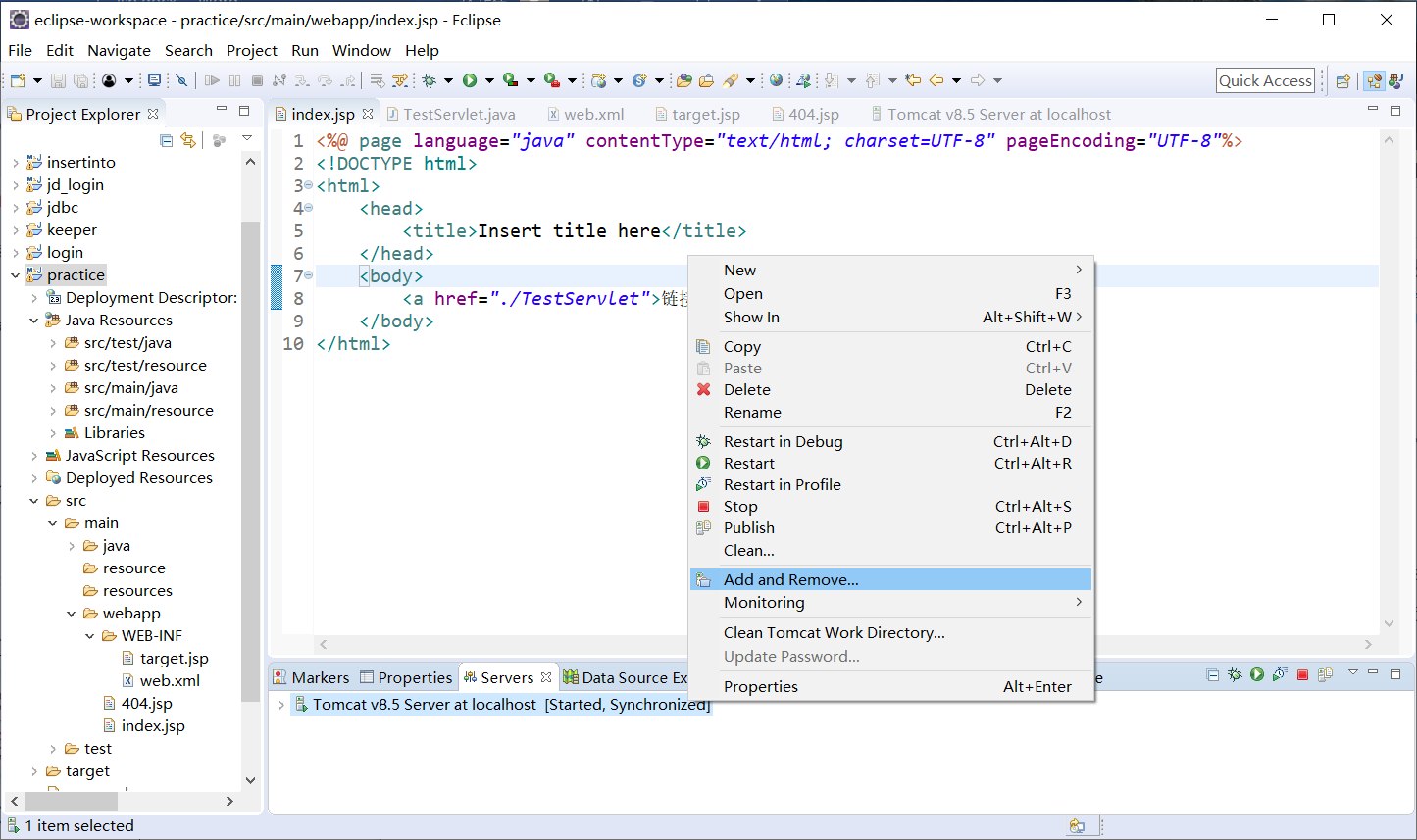Viewport: 1417px width, 840px height.
Task: Switch to the Java EE perspective icon
Action: 1374,81
